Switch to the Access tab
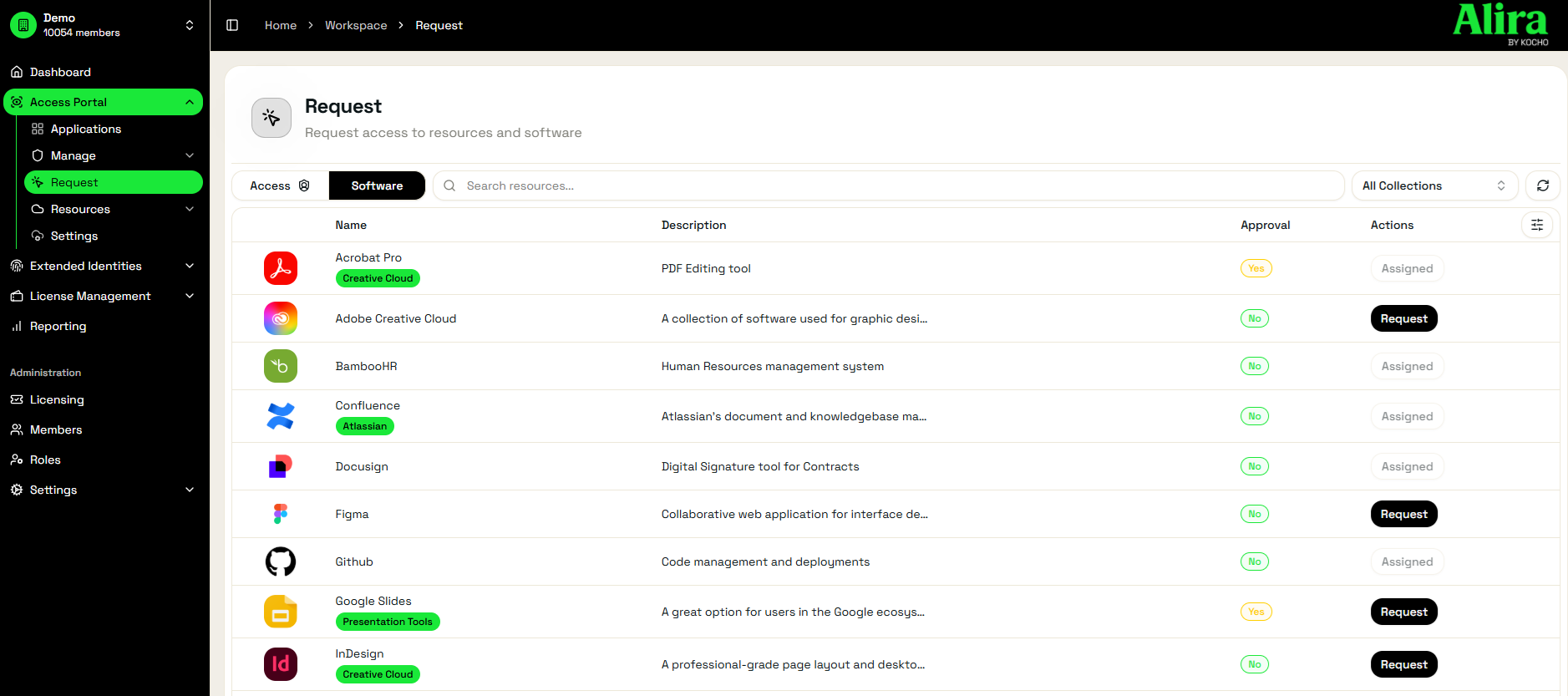The image size is (1568, 696). click(x=280, y=185)
